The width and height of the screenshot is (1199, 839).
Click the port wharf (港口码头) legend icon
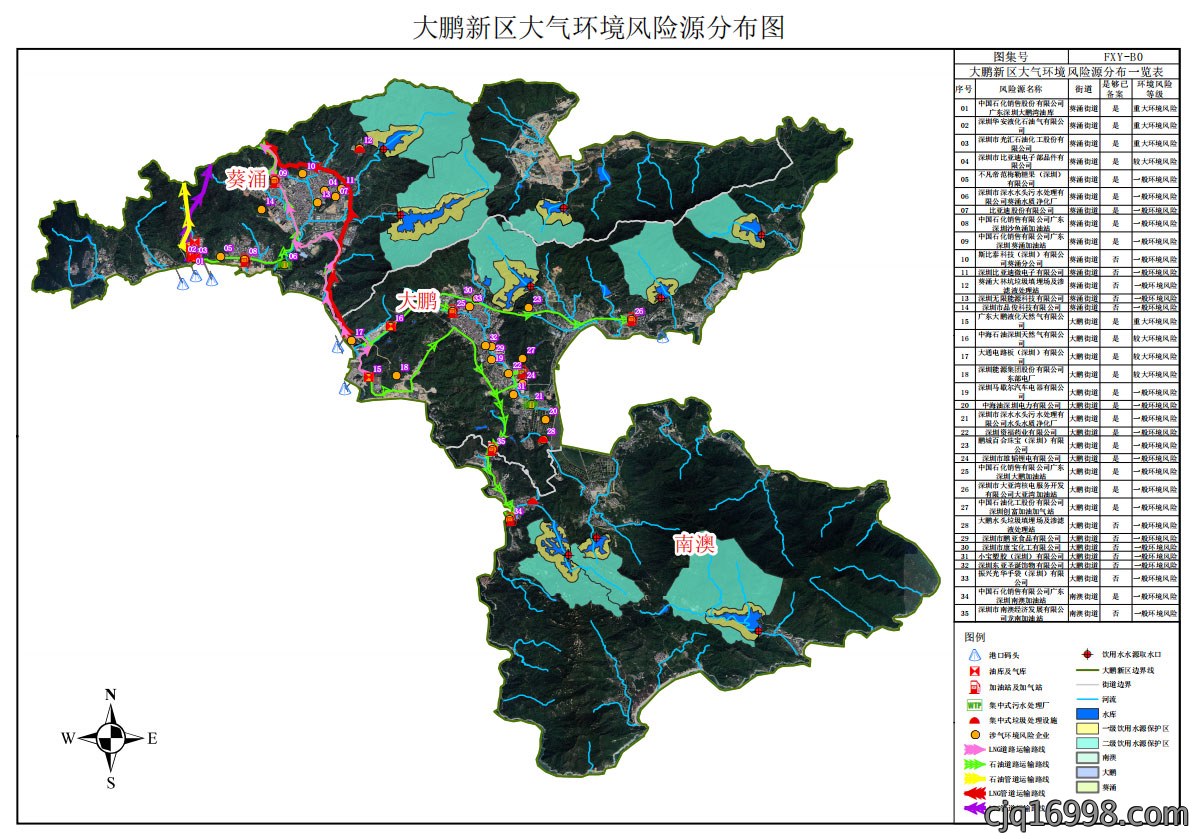(x=974, y=655)
